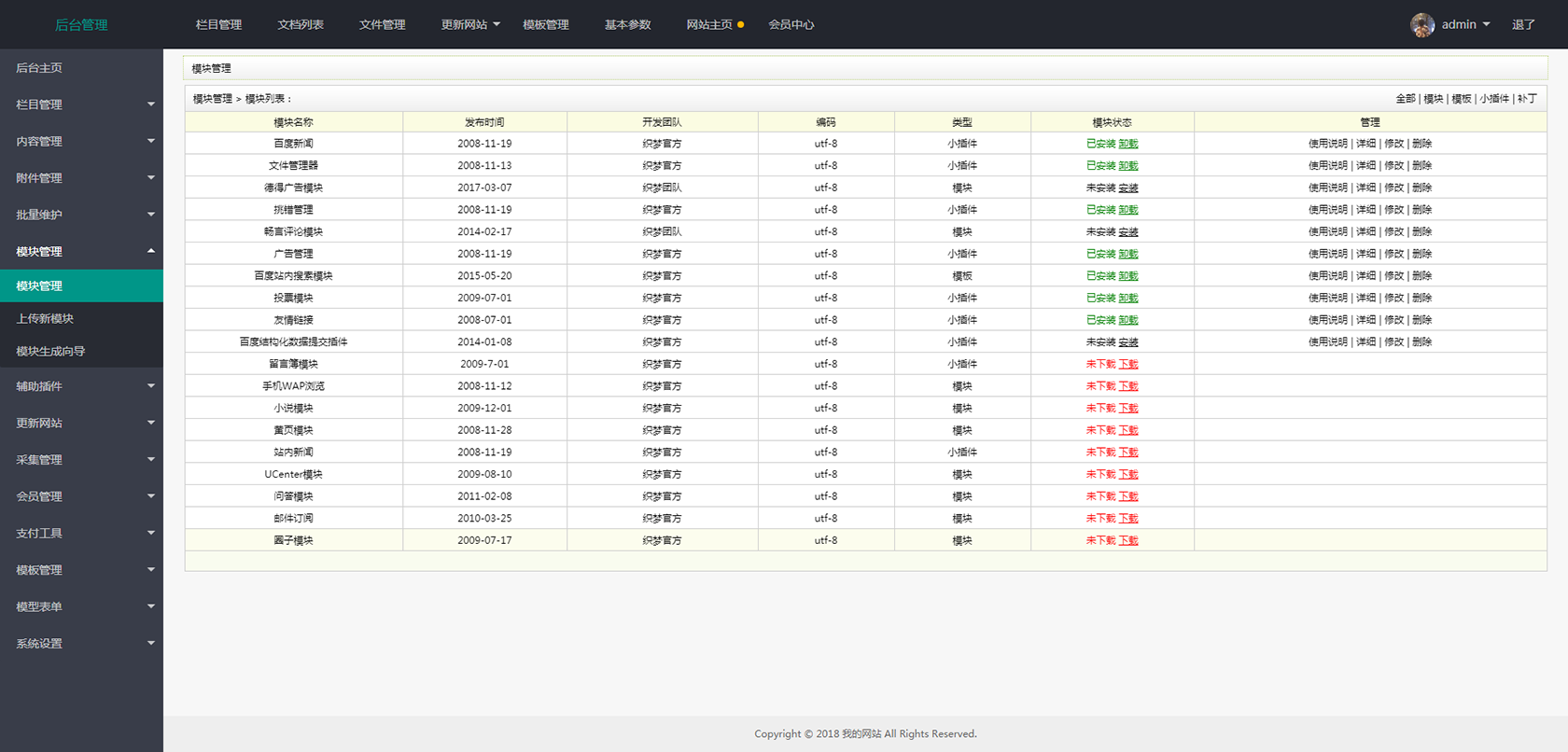Click 卸载 for 文件管理器 module

(x=1128, y=166)
